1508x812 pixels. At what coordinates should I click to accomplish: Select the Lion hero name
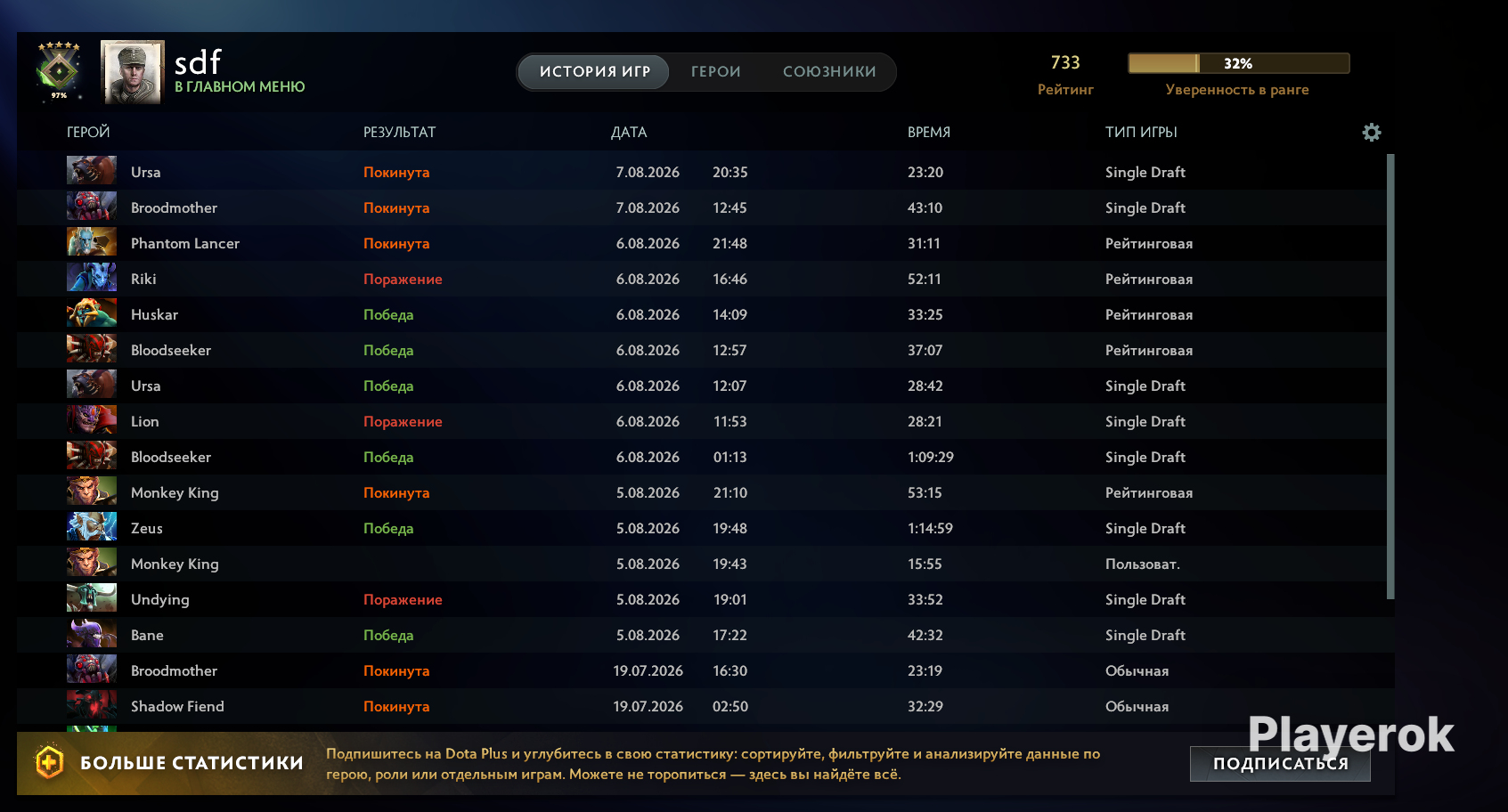click(x=145, y=421)
